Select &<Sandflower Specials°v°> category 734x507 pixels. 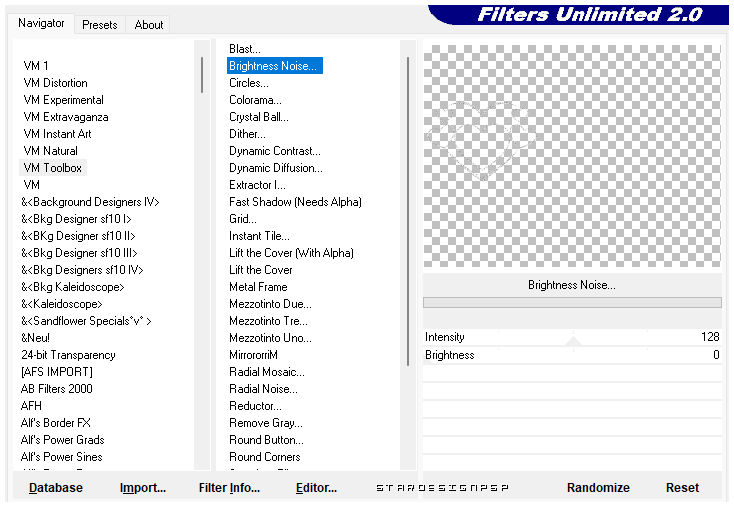tap(86, 321)
